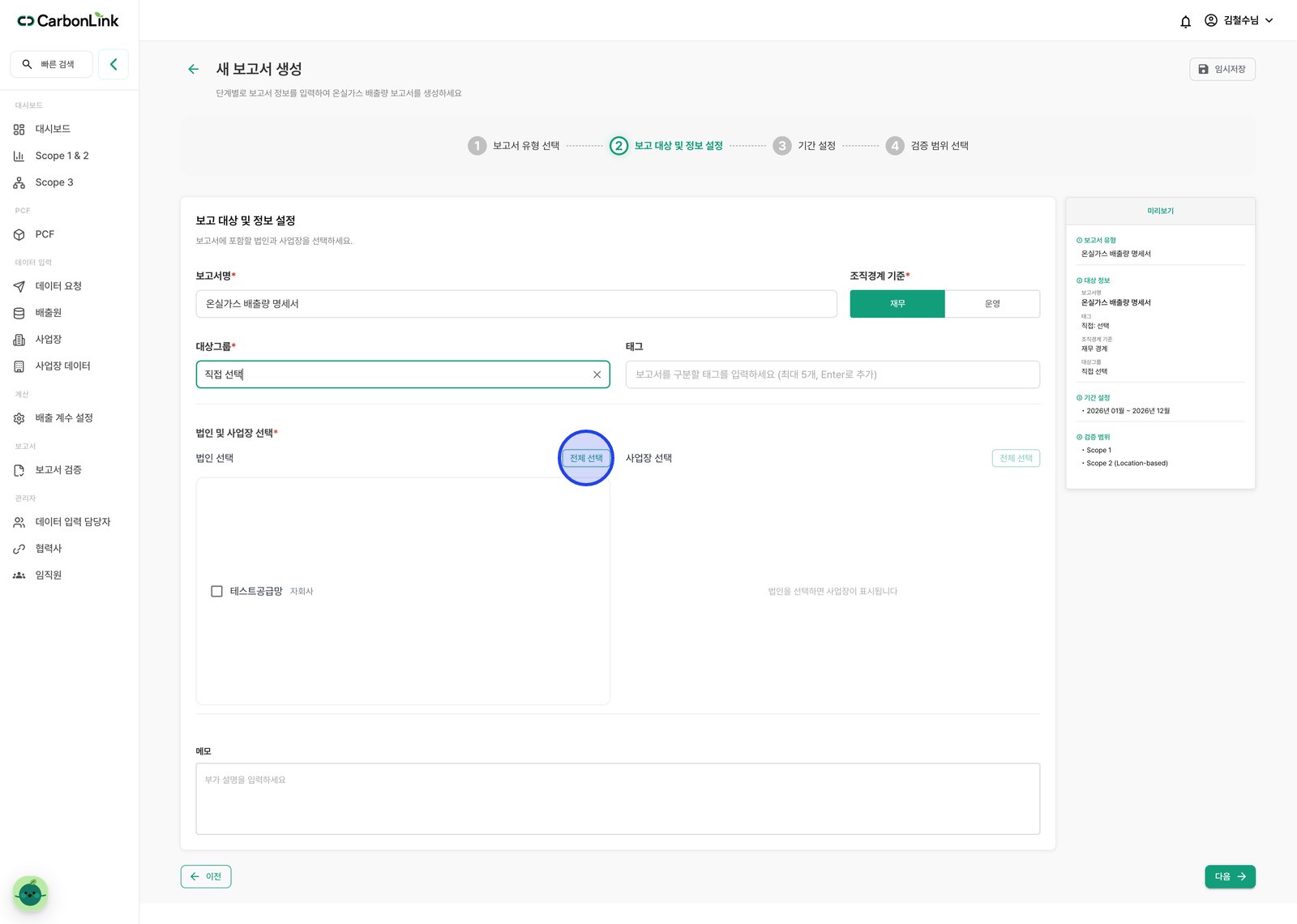The height and width of the screenshot is (924, 1297).
Task: Open the green mascot chat bubble
Action: coord(31,893)
